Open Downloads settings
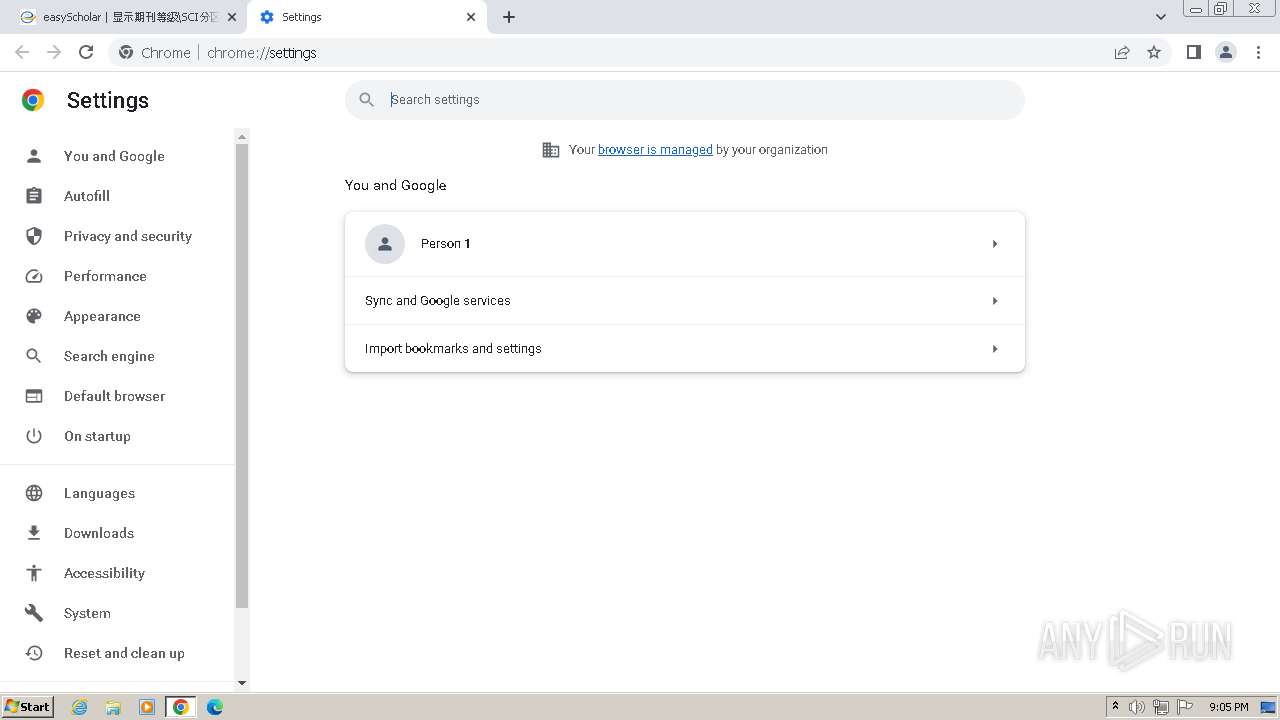The height and width of the screenshot is (720, 1280). point(99,533)
